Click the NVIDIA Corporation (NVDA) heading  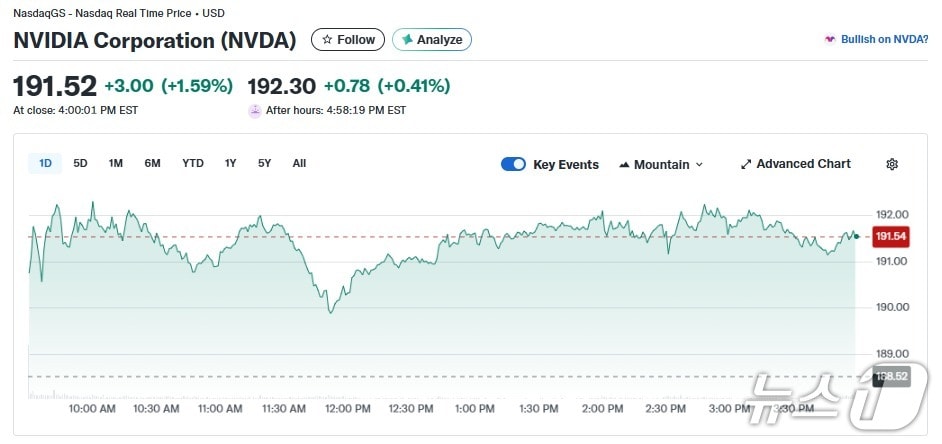click(155, 41)
